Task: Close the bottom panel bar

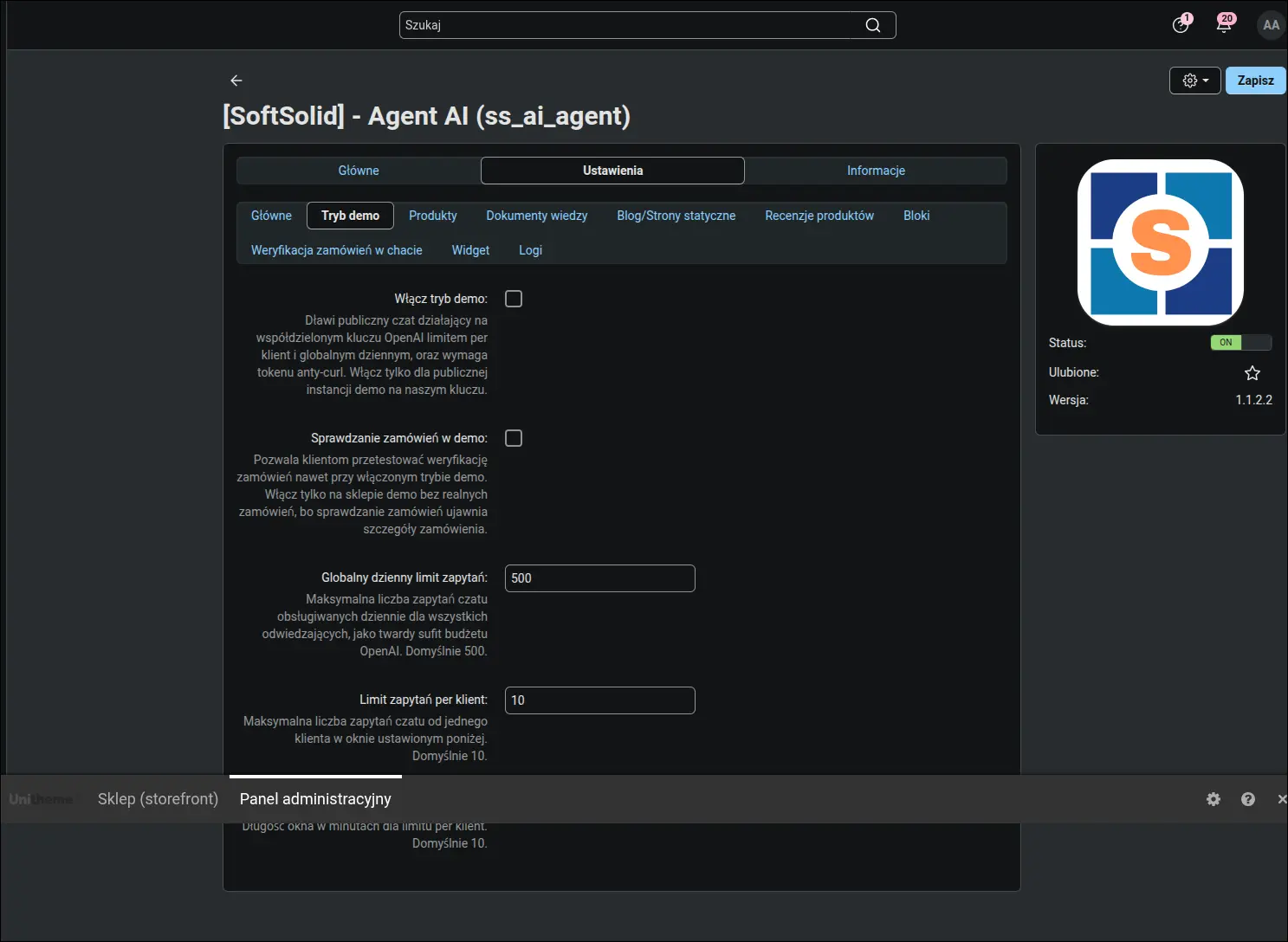Action: pyautogui.click(x=1282, y=799)
